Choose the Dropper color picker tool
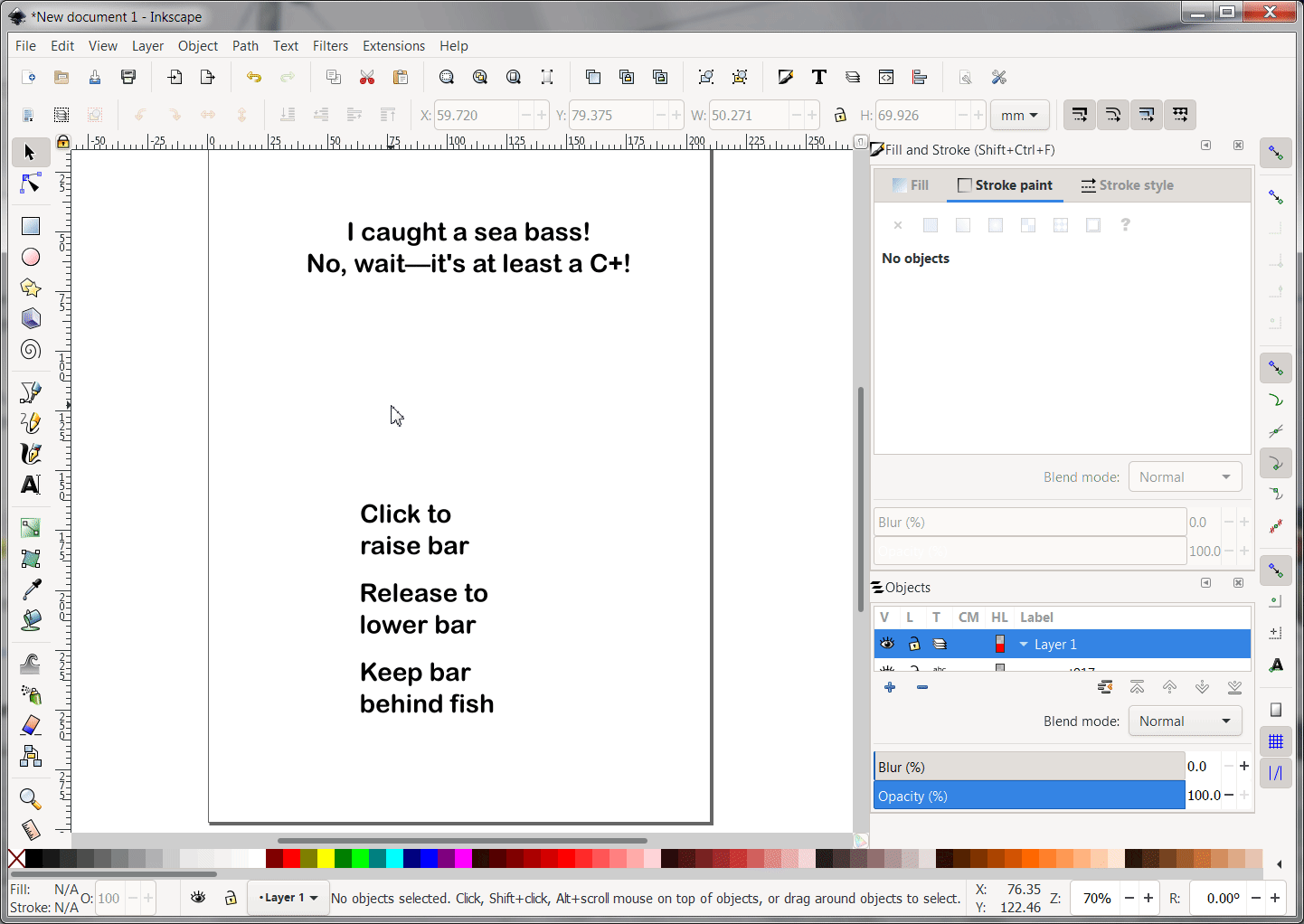This screenshot has width=1304, height=924. (x=30, y=588)
